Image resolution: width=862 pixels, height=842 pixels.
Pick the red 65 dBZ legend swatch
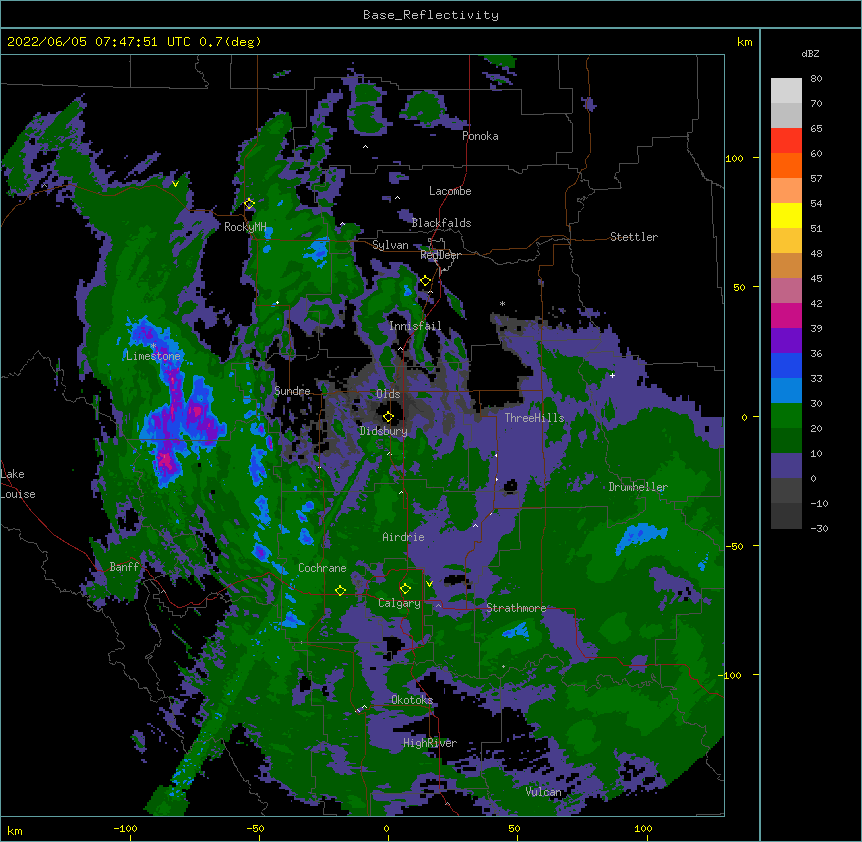coord(786,140)
